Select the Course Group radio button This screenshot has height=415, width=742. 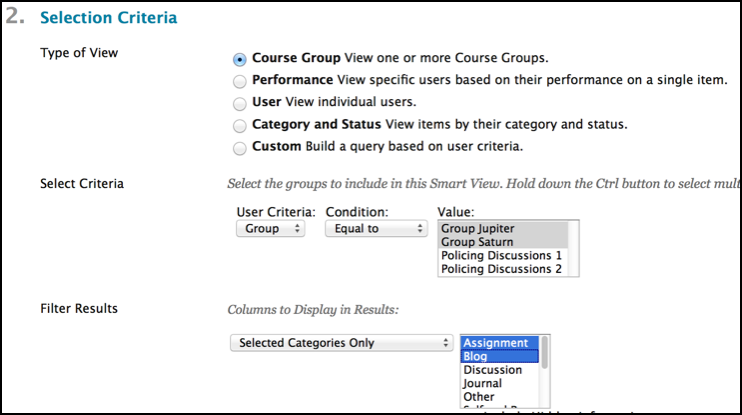(x=239, y=58)
